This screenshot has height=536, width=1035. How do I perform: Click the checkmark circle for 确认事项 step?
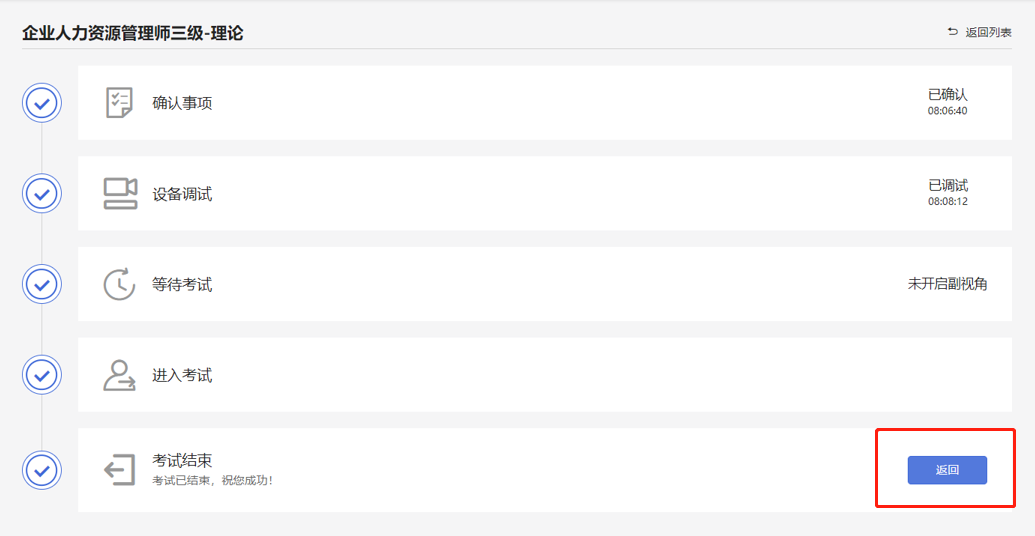pyautogui.click(x=42, y=103)
